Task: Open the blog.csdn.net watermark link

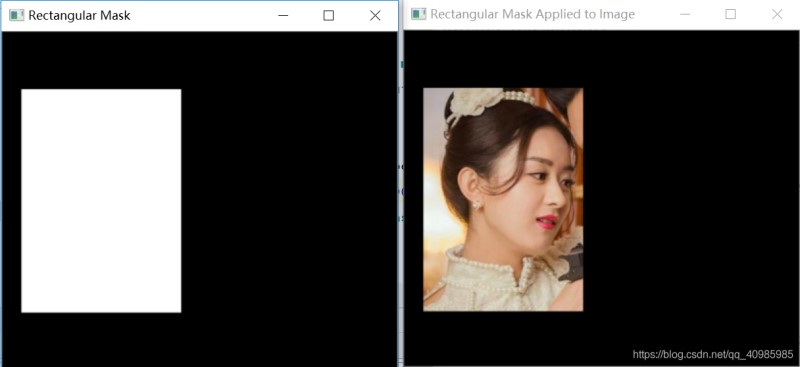Action: click(713, 354)
